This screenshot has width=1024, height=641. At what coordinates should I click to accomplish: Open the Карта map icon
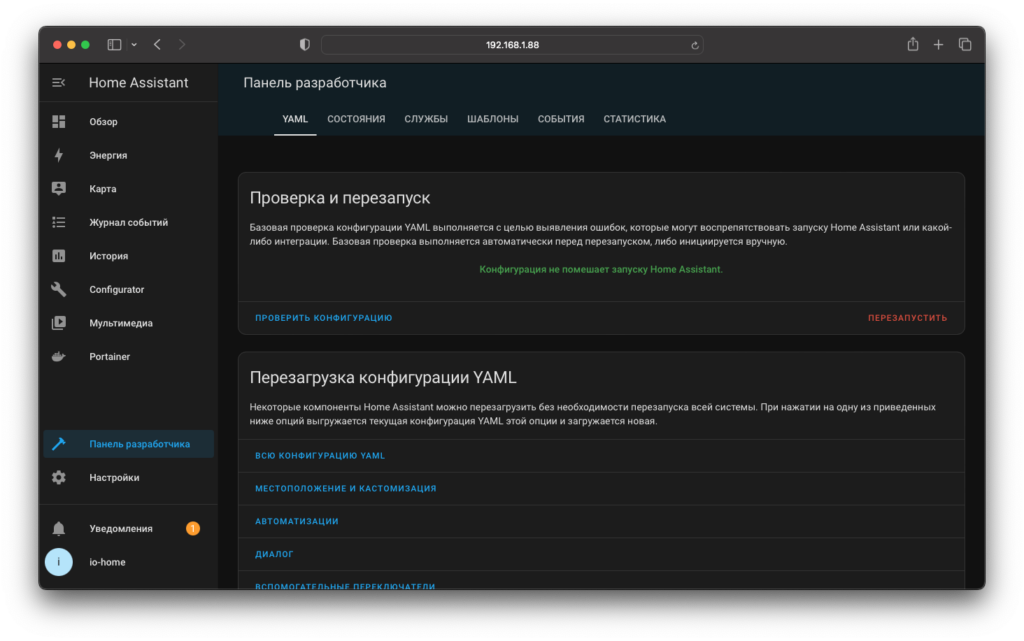pos(58,189)
